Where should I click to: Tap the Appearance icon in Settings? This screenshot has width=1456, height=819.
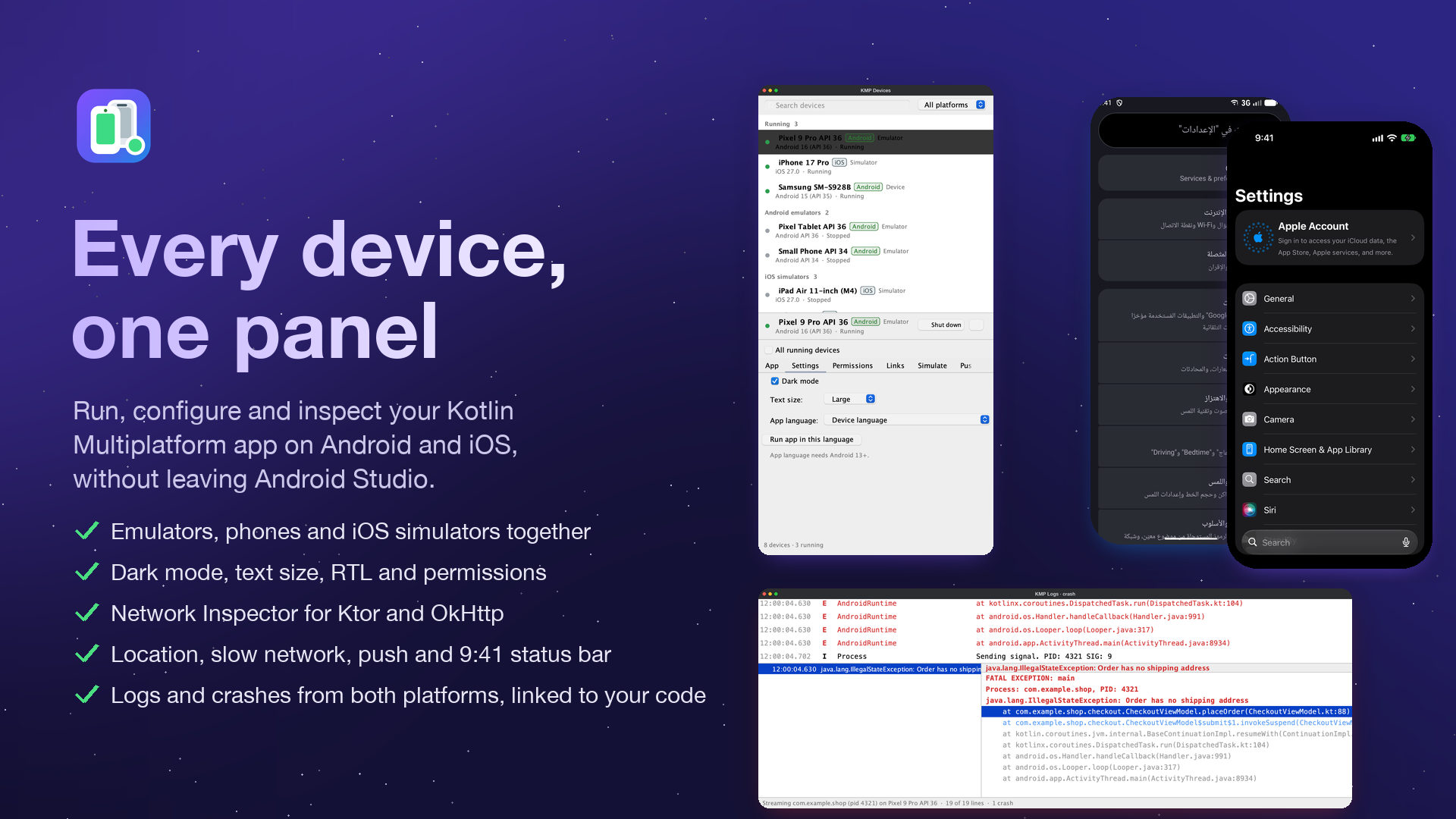(x=1249, y=389)
